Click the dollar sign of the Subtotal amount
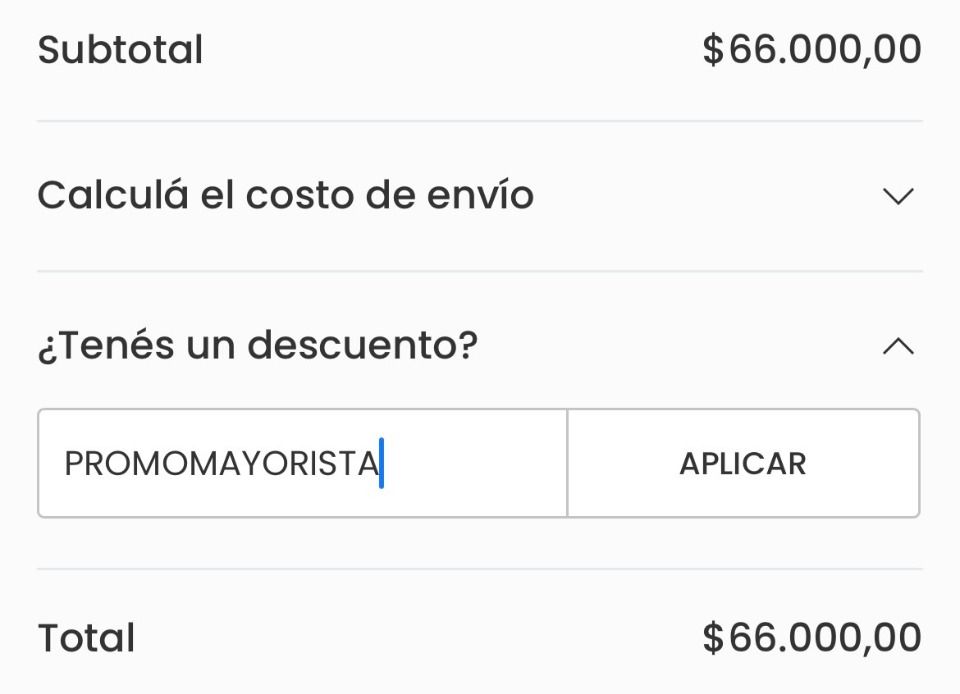Viewport: 960px width, 694px height. pos(712,50)
